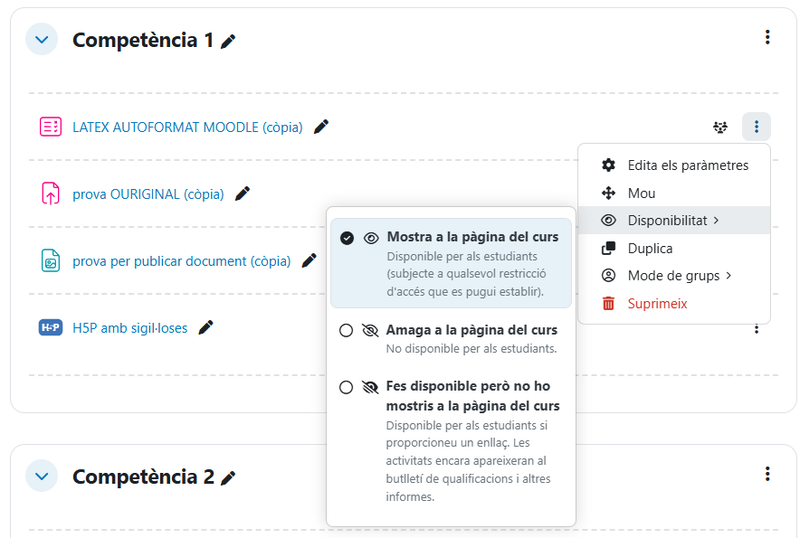Open the prova OURIGINAL (còpia) link
Screen dimensions: 800x538
click(148, 194)
